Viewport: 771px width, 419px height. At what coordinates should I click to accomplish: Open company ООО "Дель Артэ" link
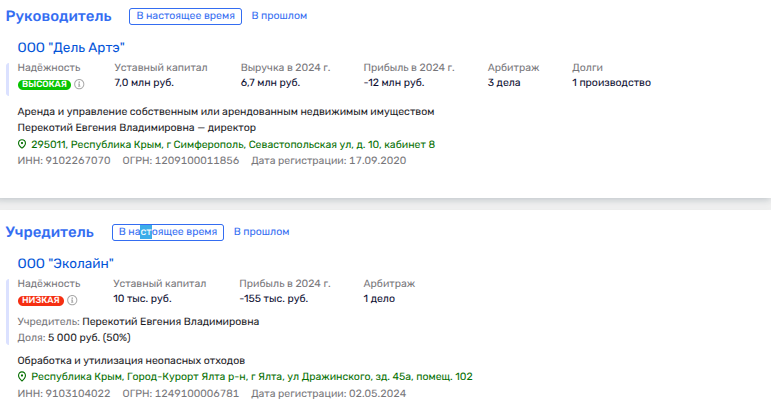coord(71,47)
